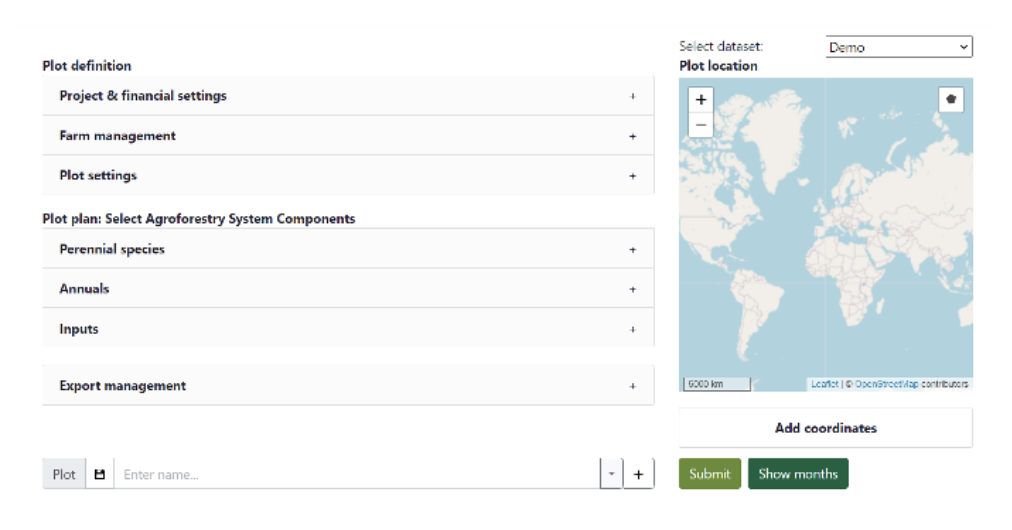
Task: Click the Show months button
Action: point(797,474)
